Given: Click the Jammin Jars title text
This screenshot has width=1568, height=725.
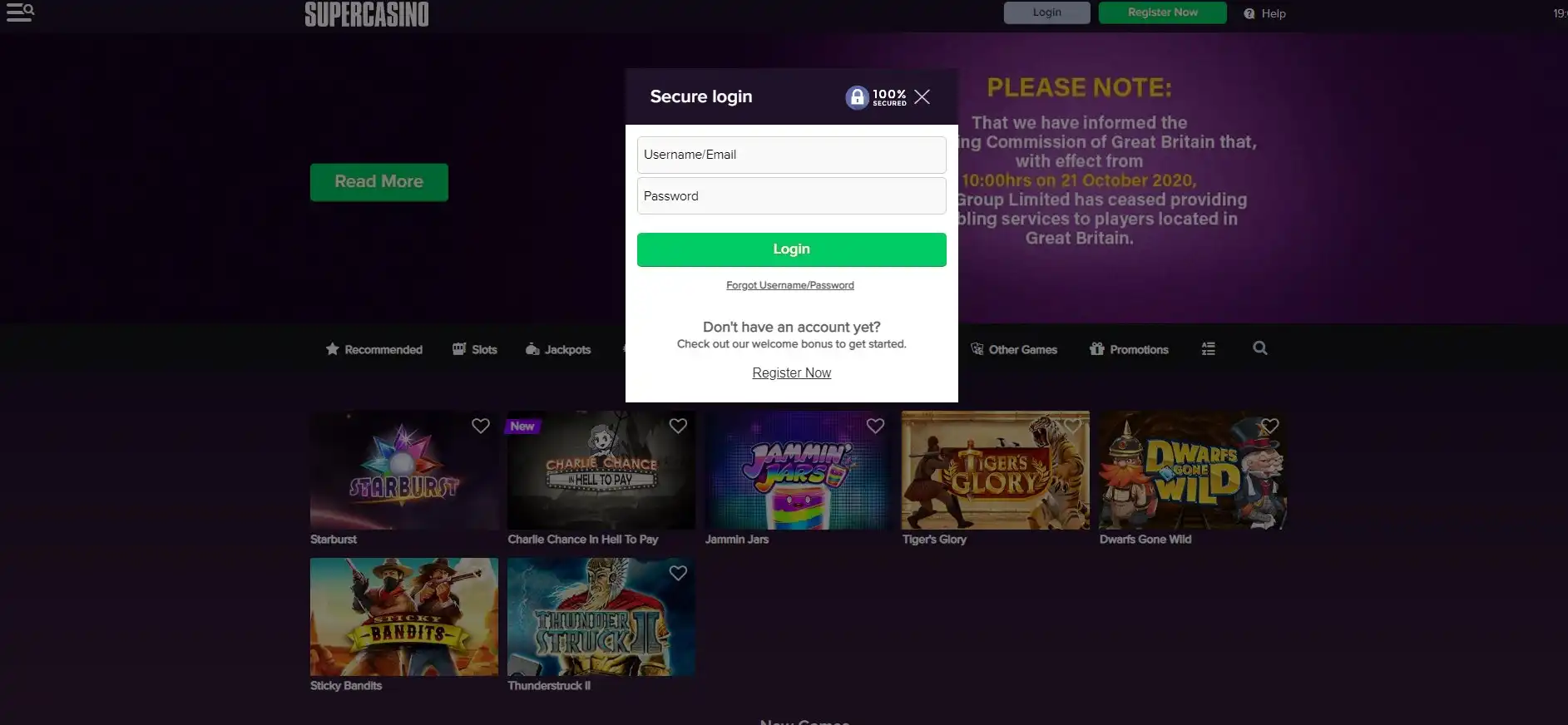Looking at the screenshot, I should click(737, 540).
